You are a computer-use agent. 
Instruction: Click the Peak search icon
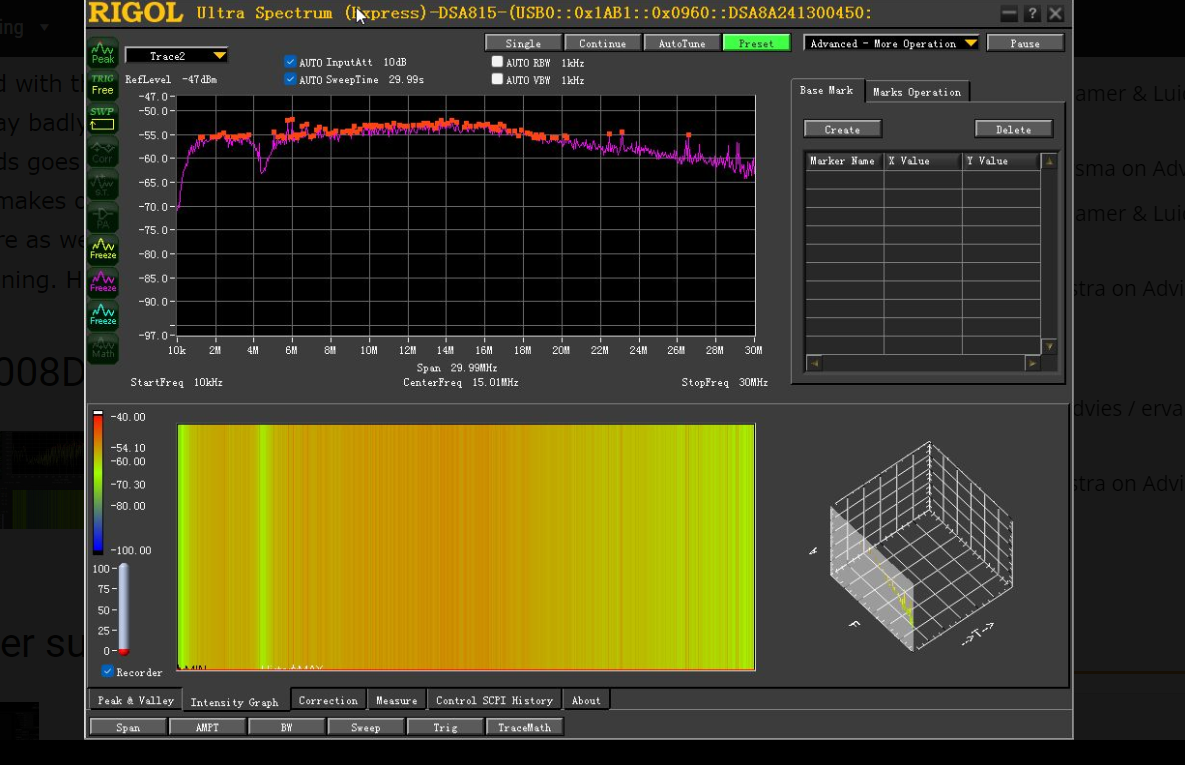click(x=103, y=53)
